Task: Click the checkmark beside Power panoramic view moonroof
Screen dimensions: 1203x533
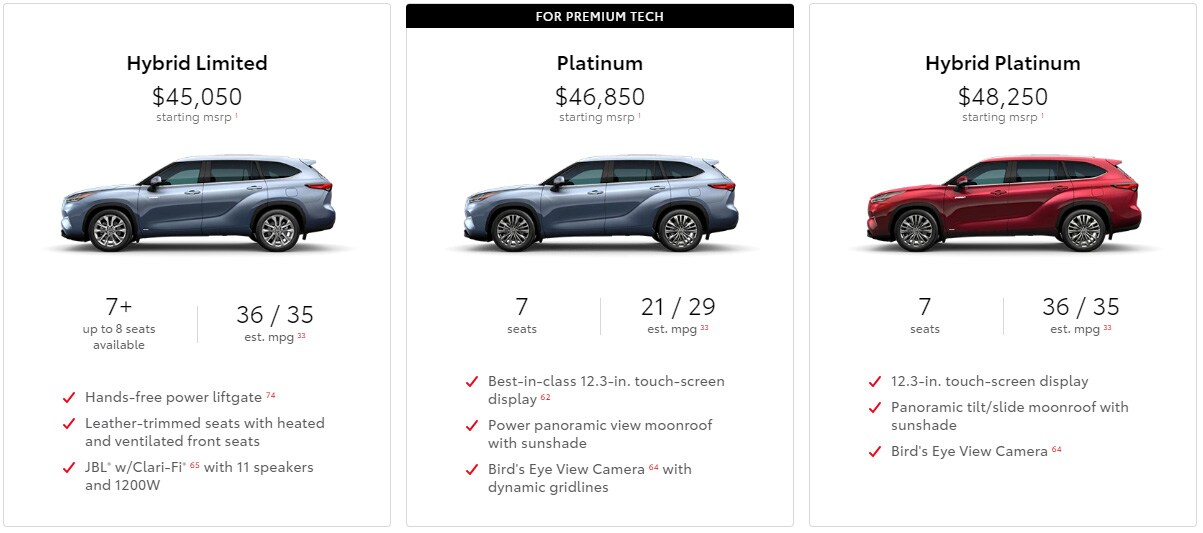Action: (x=472, y=425)
